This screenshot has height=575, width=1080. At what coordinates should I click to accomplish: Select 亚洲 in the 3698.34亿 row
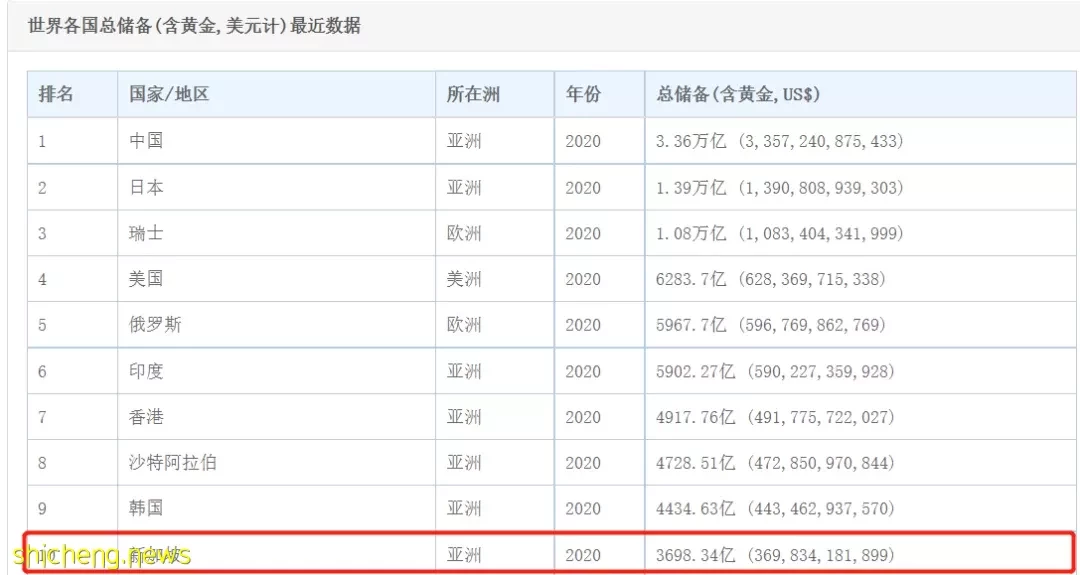pyautogui.click(x=464, y=554)
